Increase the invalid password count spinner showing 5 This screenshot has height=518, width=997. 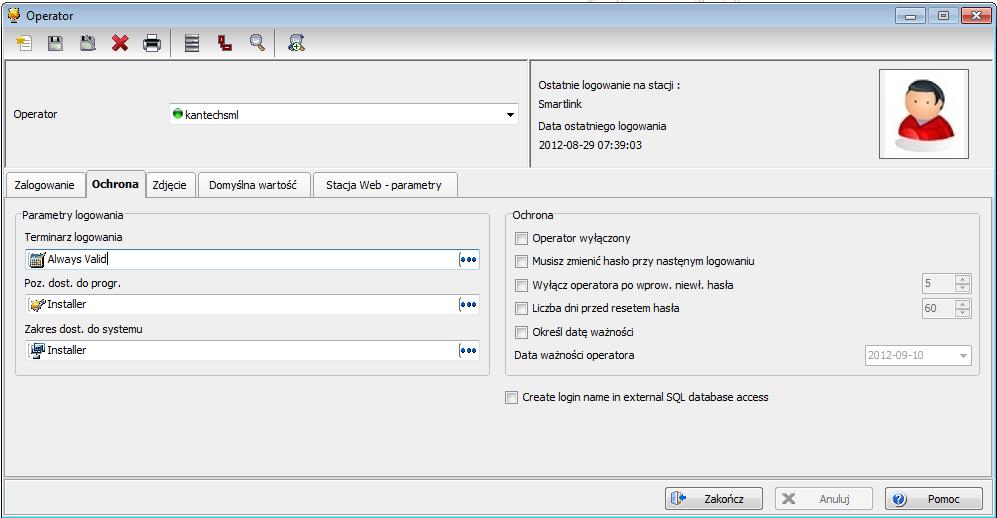(963, 279)
